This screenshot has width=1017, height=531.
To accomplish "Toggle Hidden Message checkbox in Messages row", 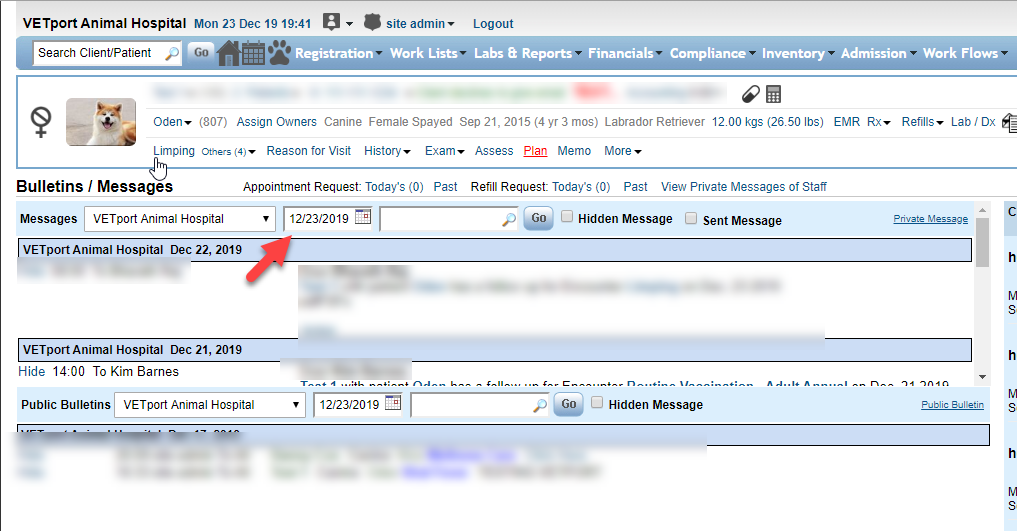I will point(567,217).
